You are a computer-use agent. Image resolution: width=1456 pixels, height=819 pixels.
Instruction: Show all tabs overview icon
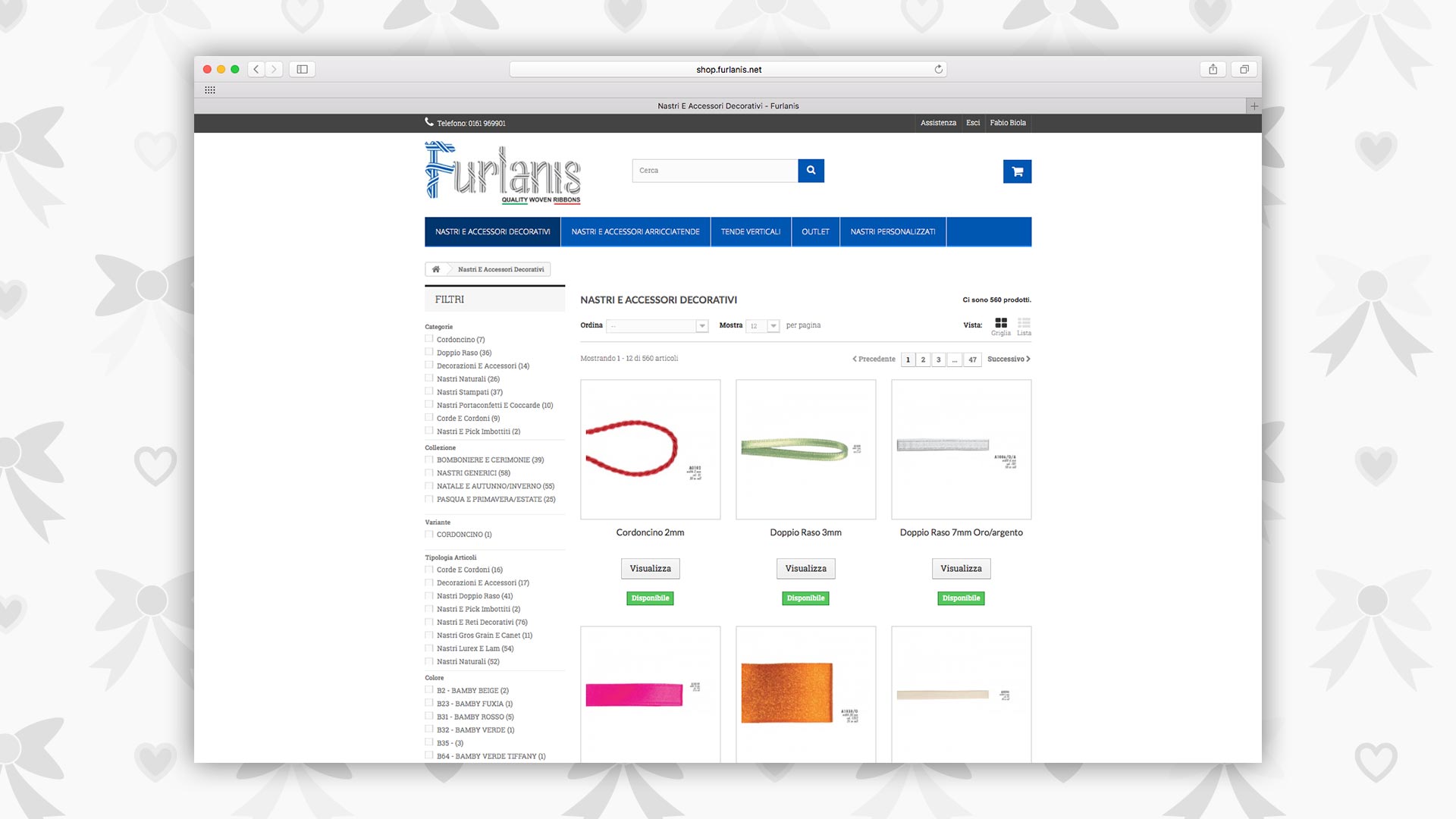(x=1244, y=69)
